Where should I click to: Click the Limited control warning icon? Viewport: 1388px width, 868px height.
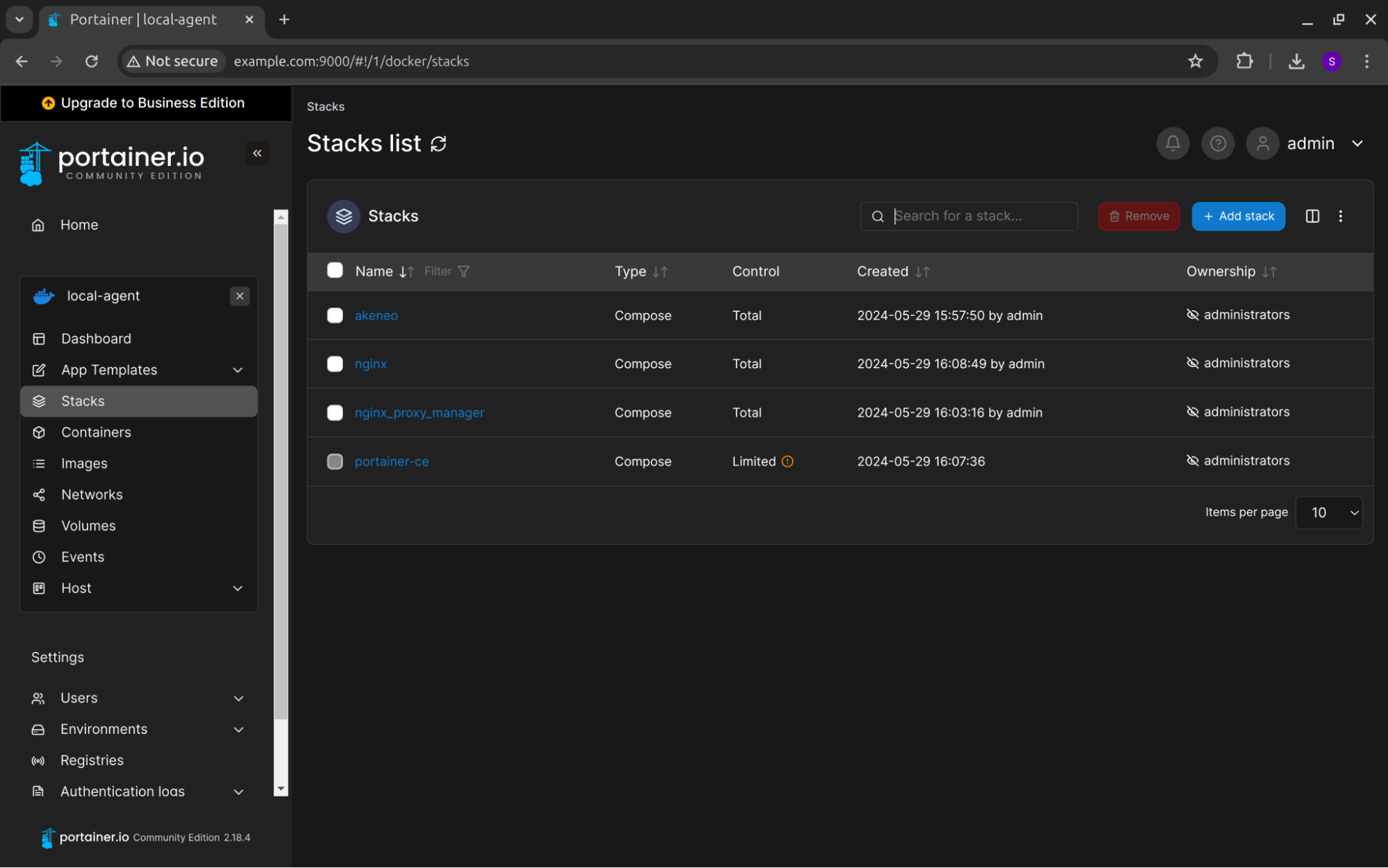click(787, 462)
